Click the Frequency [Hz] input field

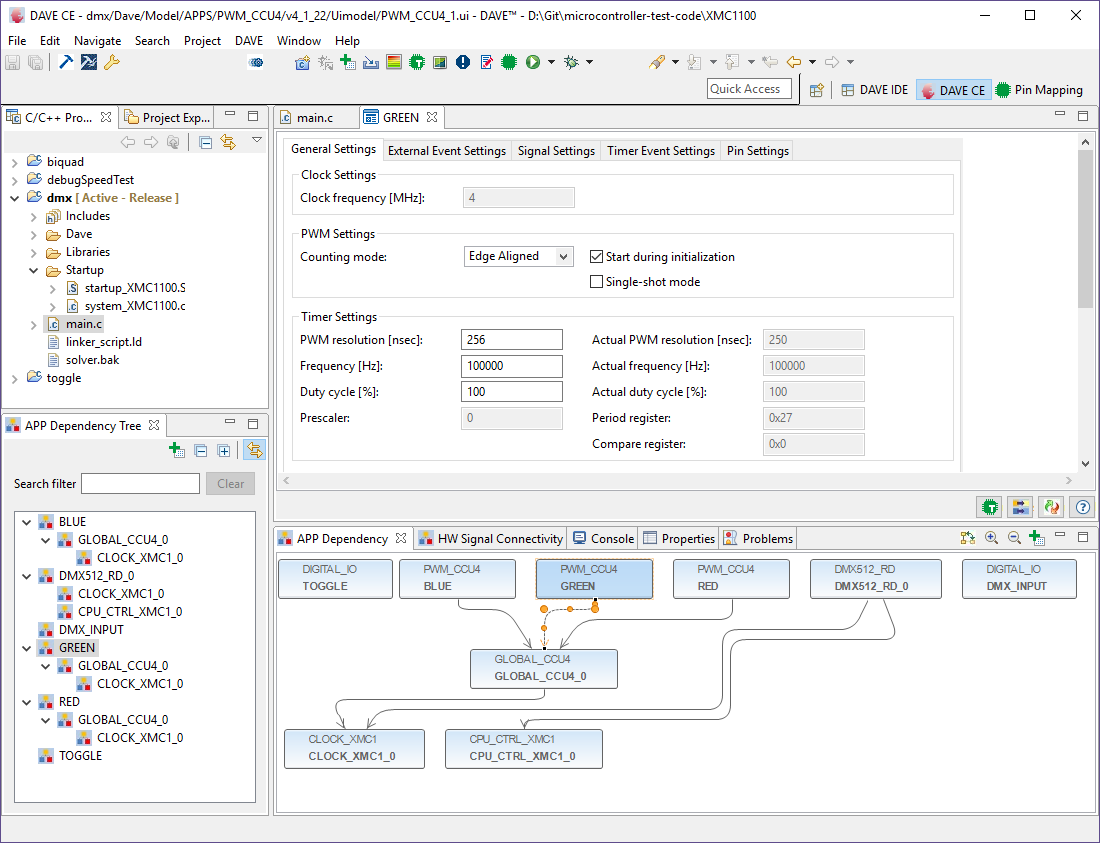[511, 366]
